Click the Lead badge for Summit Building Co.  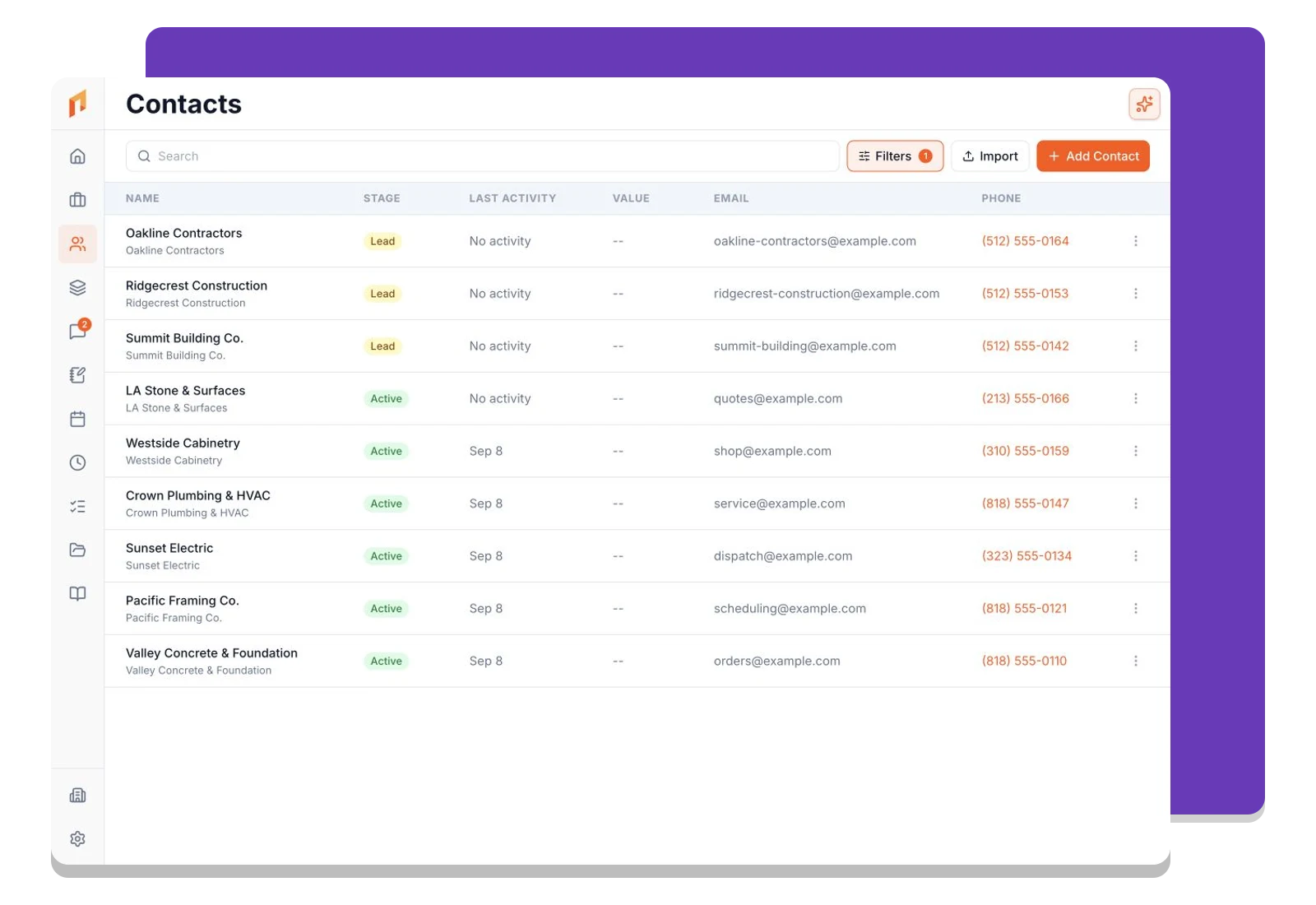[382, 346]
